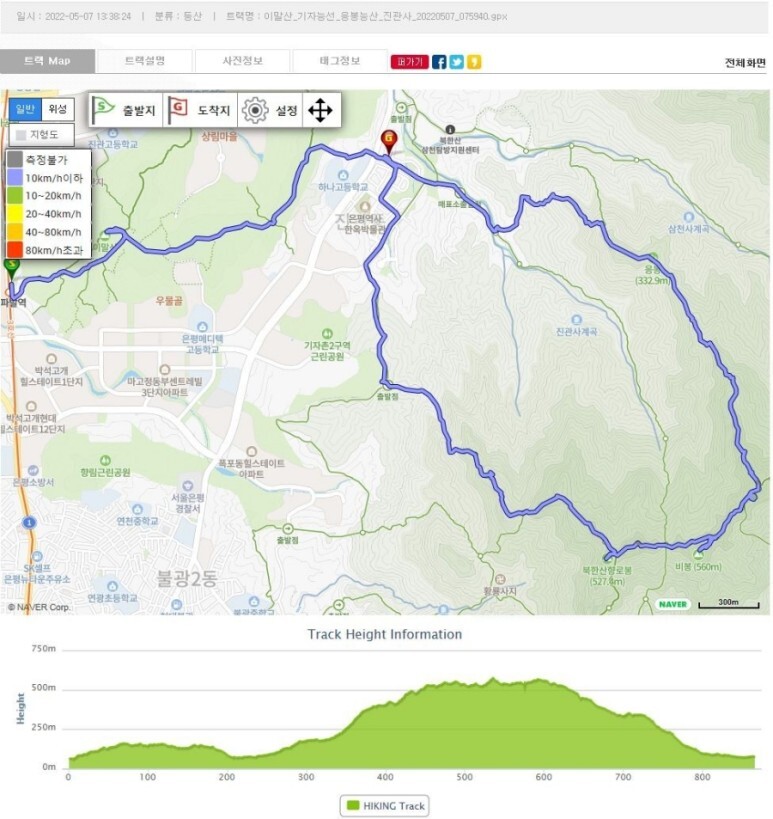Image resolution: width=773 pixels, height=819 pixels.
Task: Click the 황룡사지 site marker
Action: [500, 579]
